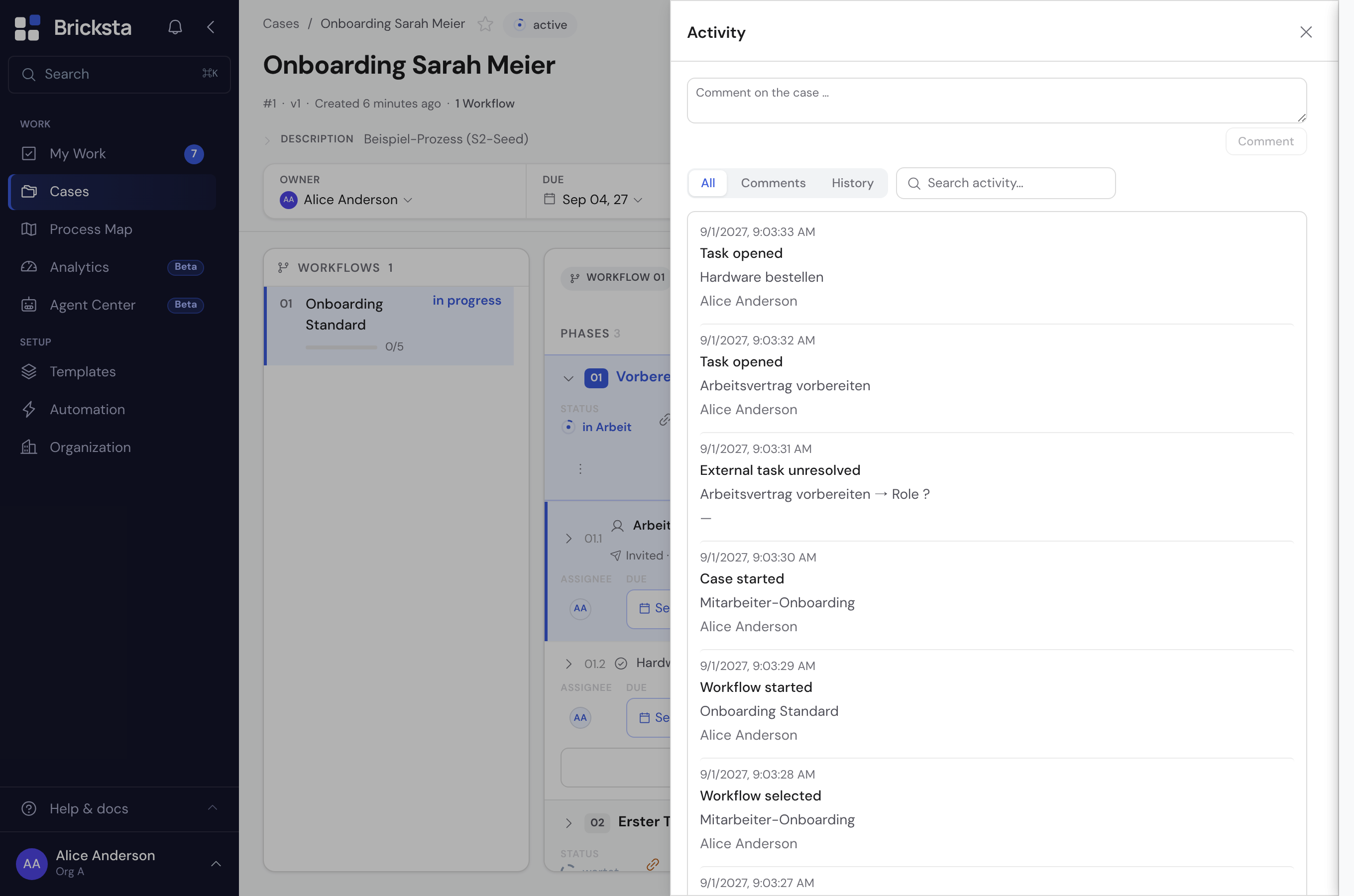Click the active status badge
This screenshot has height=896, width=1354.
click(x=540, y=24)
